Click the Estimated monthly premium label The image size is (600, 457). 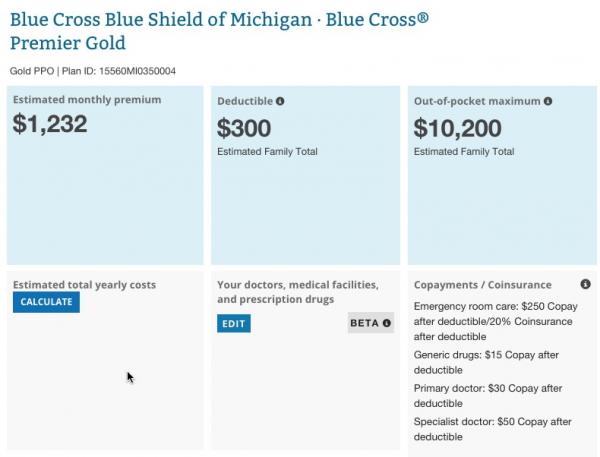87,100
